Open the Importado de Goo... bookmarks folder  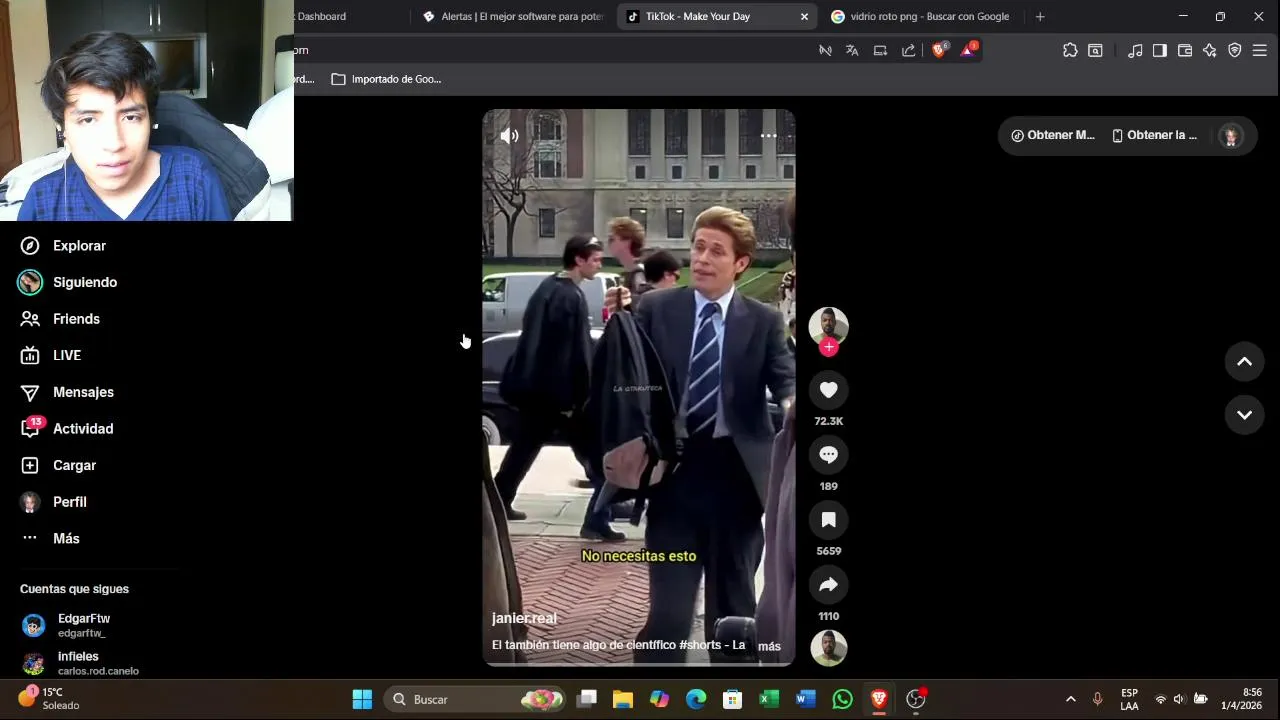click(x=386, y=79)
